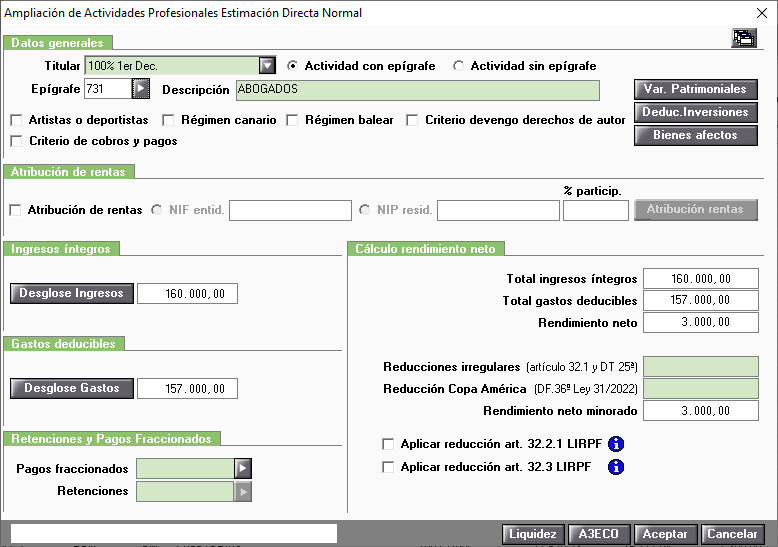
Task: Click Cancelar button
Action: [732, 534]
